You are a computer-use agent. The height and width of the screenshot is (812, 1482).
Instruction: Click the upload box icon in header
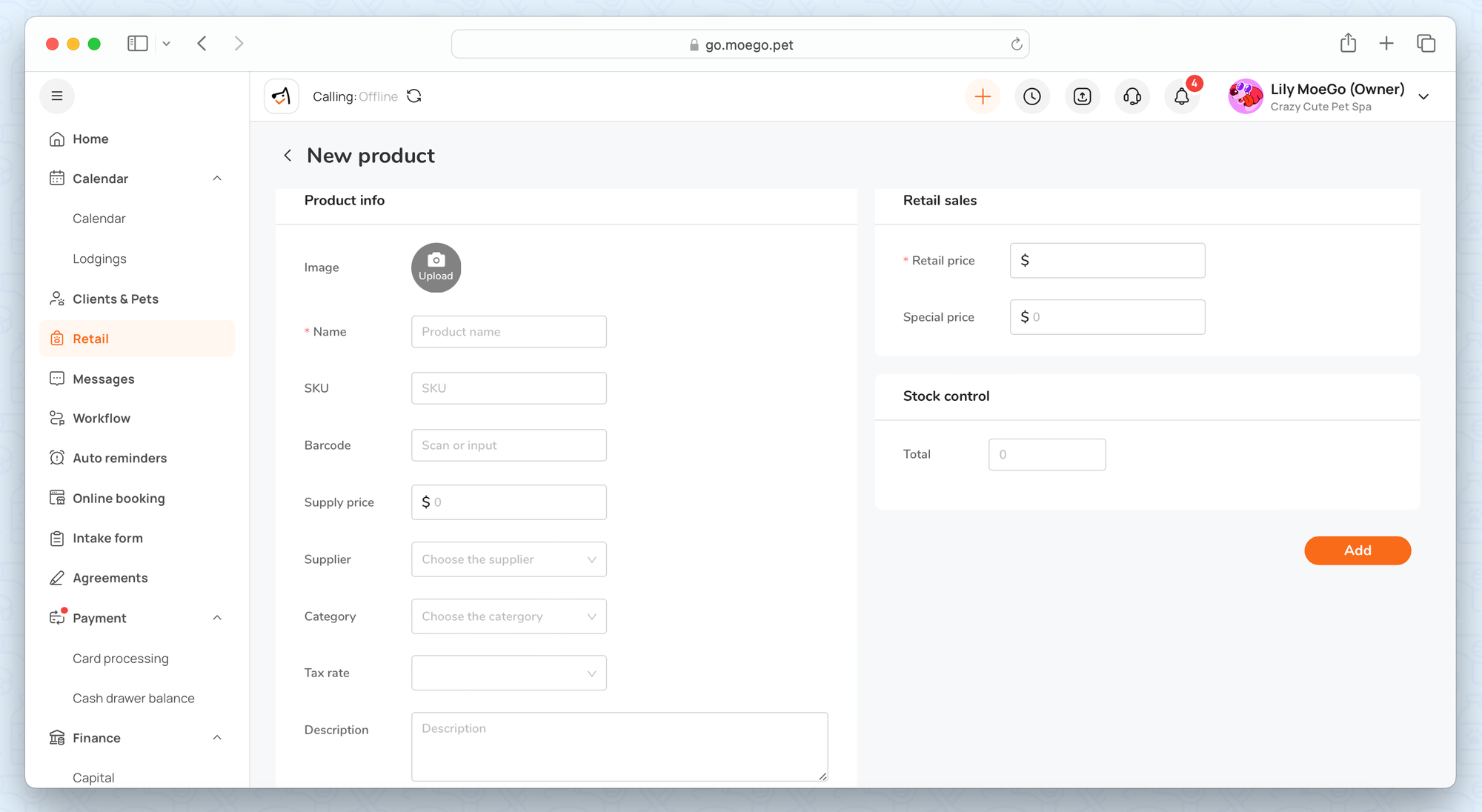click(x=1082, y=96)
